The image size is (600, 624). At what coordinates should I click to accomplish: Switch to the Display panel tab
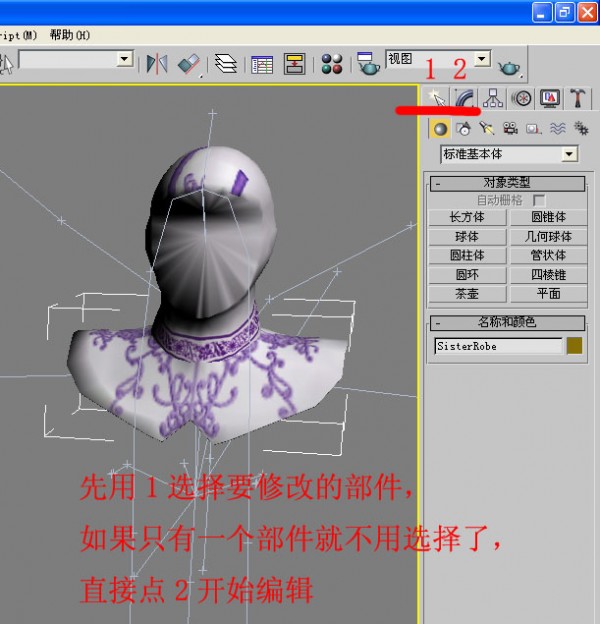pos(549,98)
